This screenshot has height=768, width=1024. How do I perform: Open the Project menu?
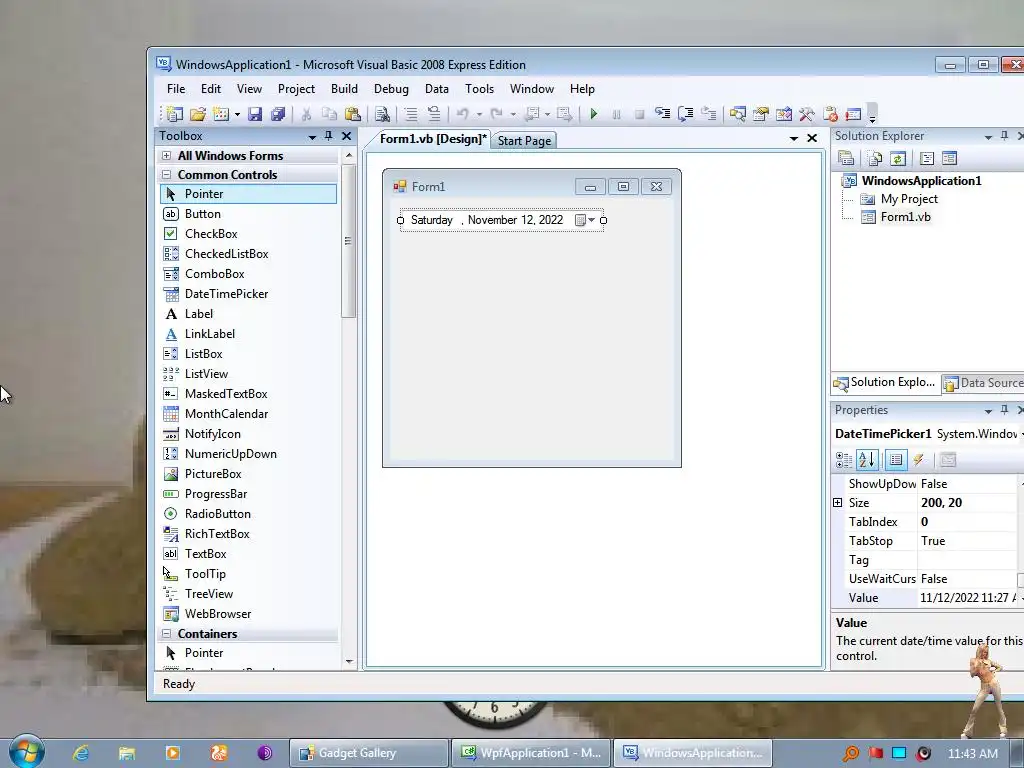point(296,89)
